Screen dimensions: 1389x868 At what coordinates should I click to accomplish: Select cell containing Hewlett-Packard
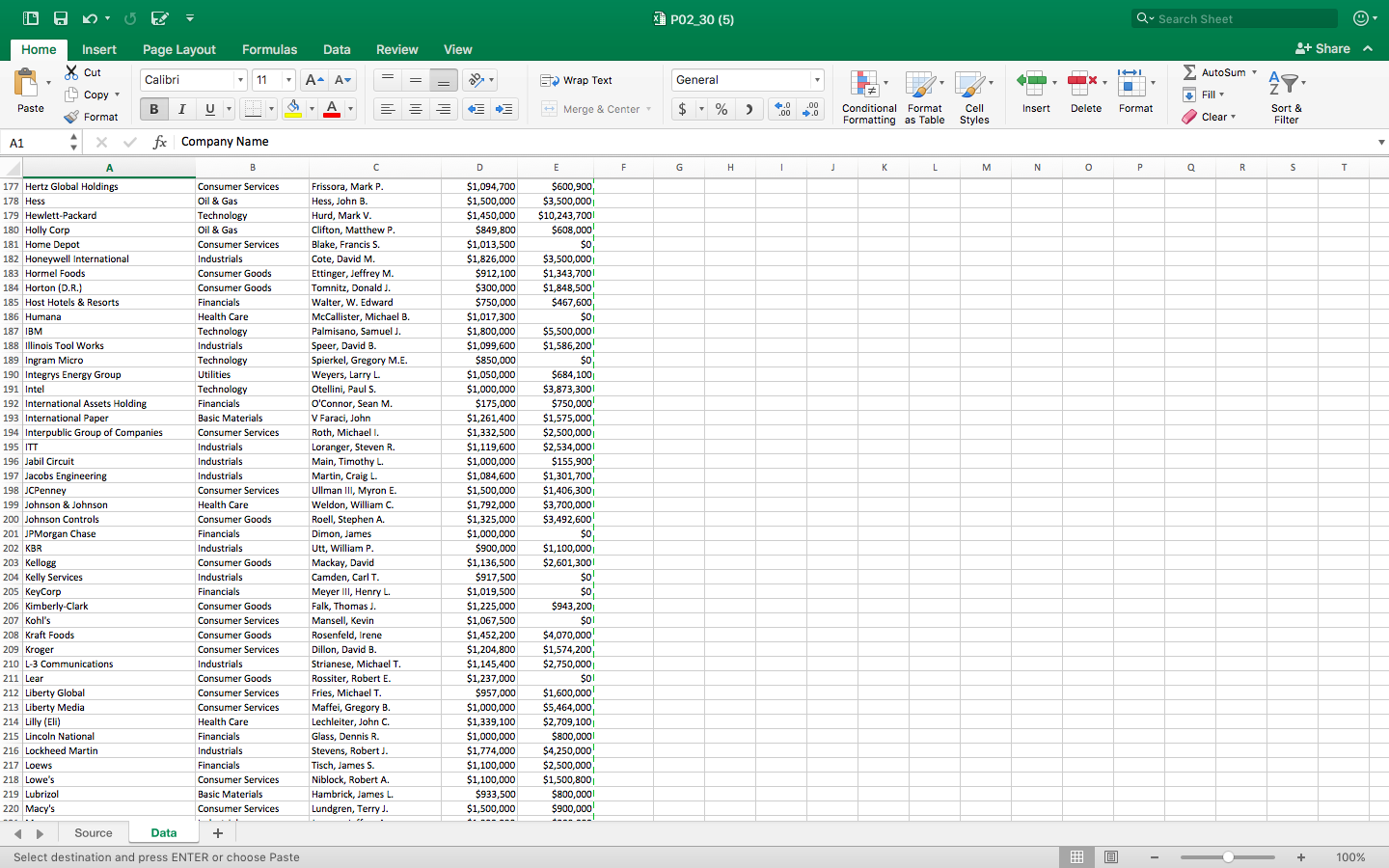(x=109, y=215)
